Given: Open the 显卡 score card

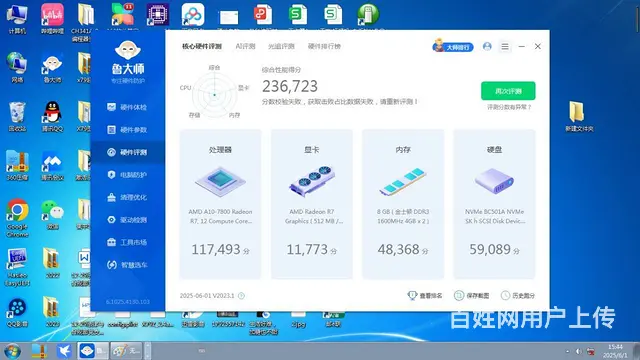Looking at the screenshot, I should point(312,204).
